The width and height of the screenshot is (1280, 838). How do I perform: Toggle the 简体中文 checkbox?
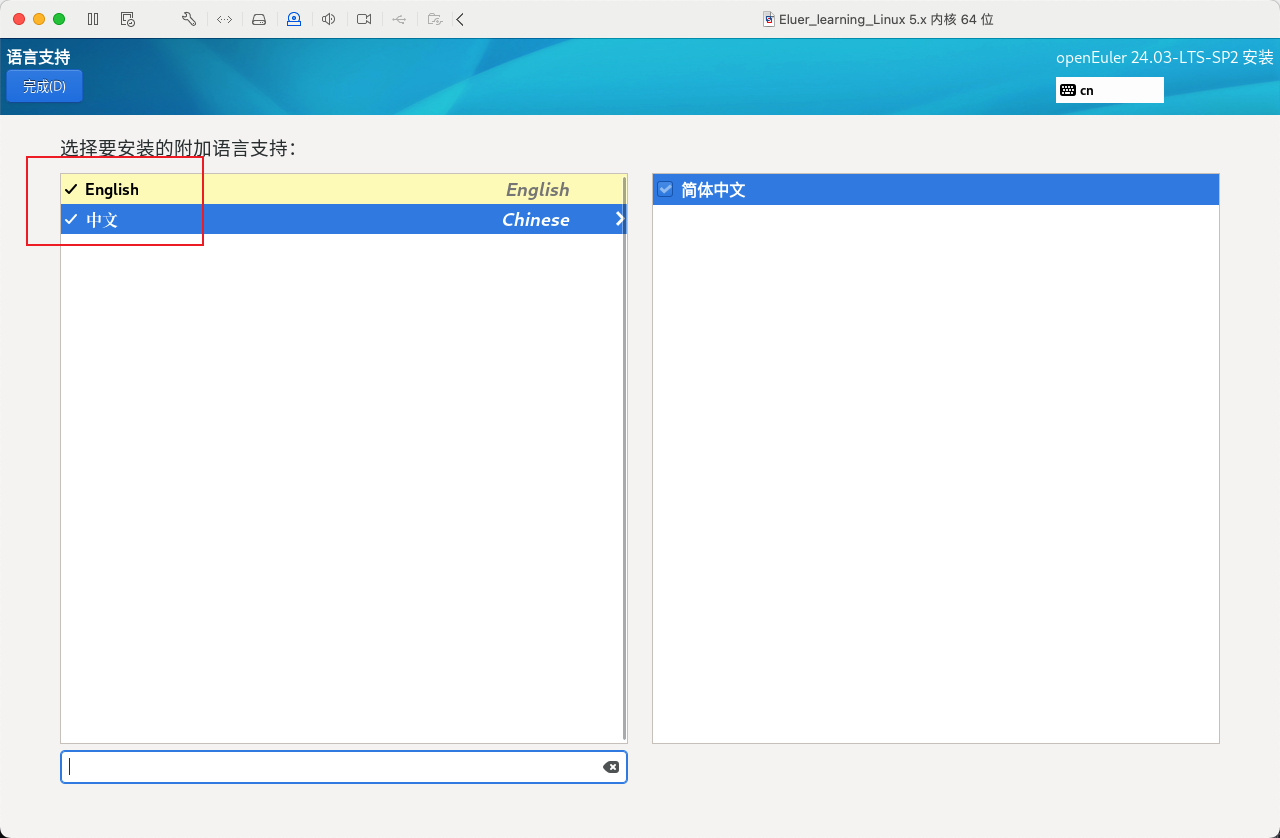point(665,189)
